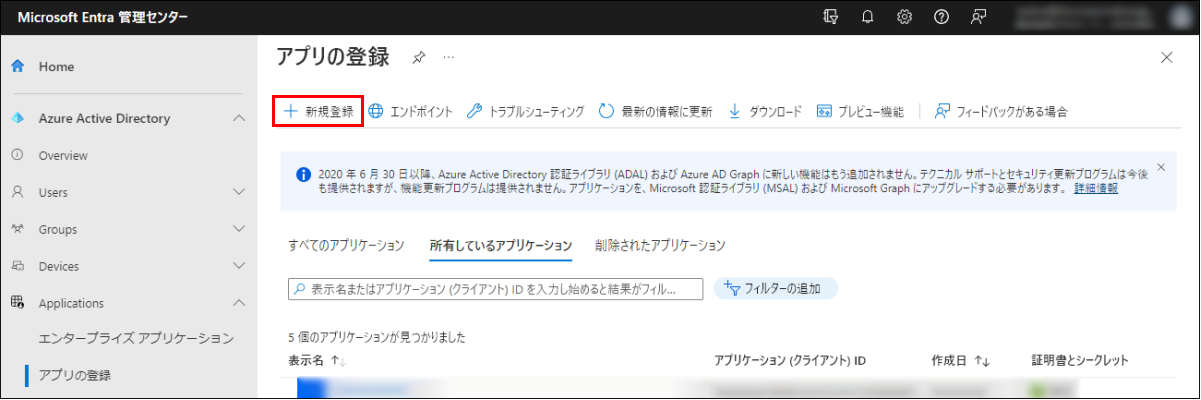This screenshot has width=1201, height=400.
Task: Open the portal settings gear icon
Action: click(x=904, y=17)
